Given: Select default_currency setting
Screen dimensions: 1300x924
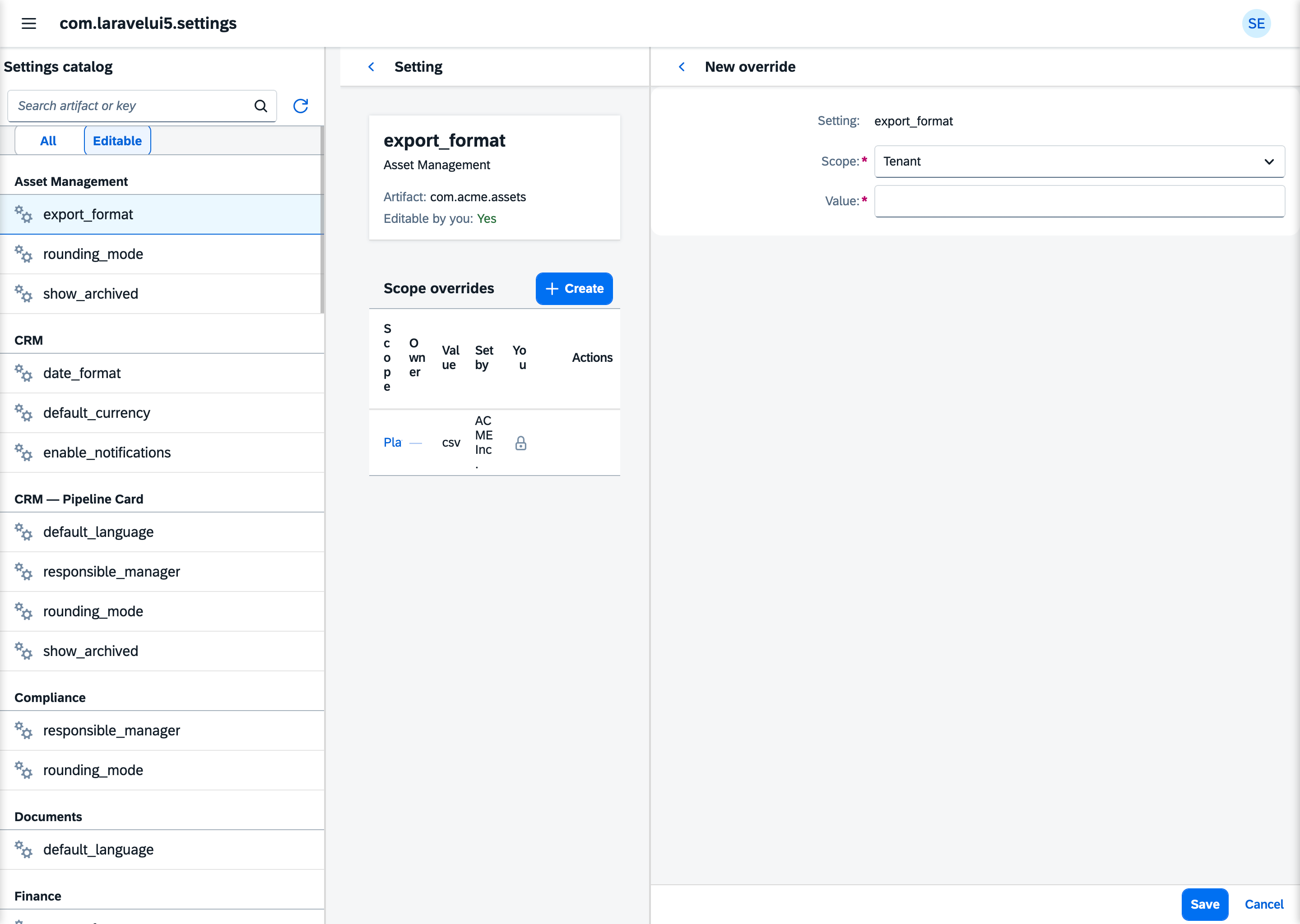Looking at the screenshot, I should pyautogui.click(x=162, y=413).
